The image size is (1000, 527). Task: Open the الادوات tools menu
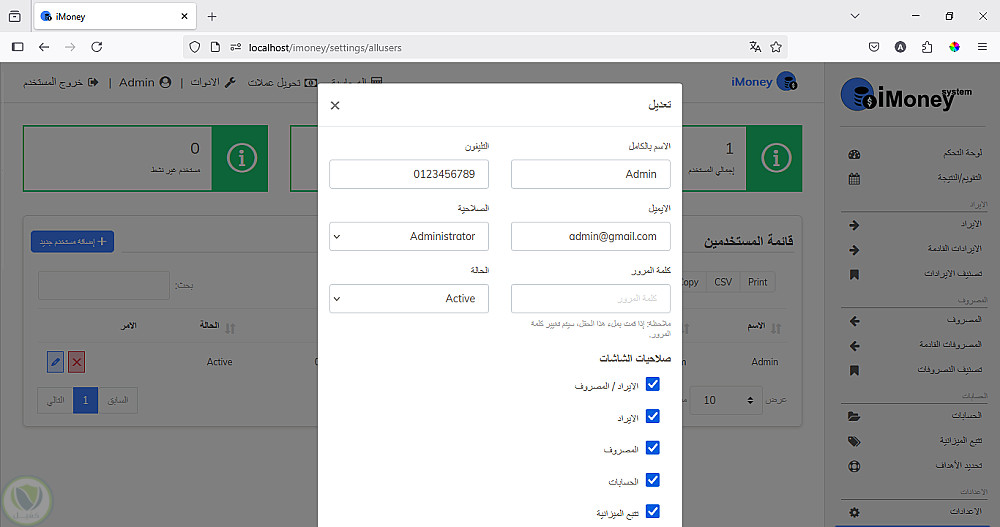pos(213,82)
